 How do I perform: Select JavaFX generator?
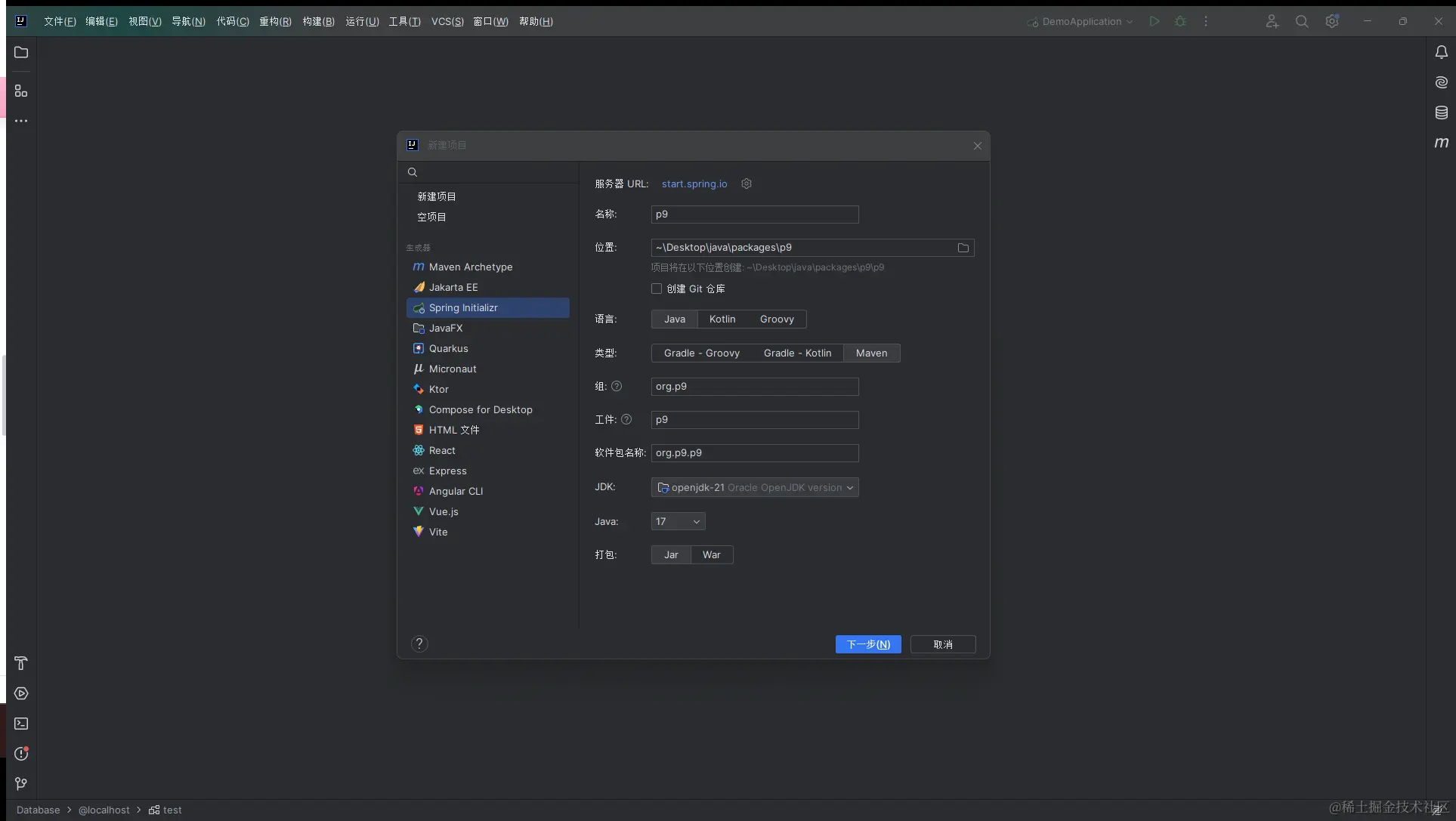pyautogui.click(x=488, y=328)
